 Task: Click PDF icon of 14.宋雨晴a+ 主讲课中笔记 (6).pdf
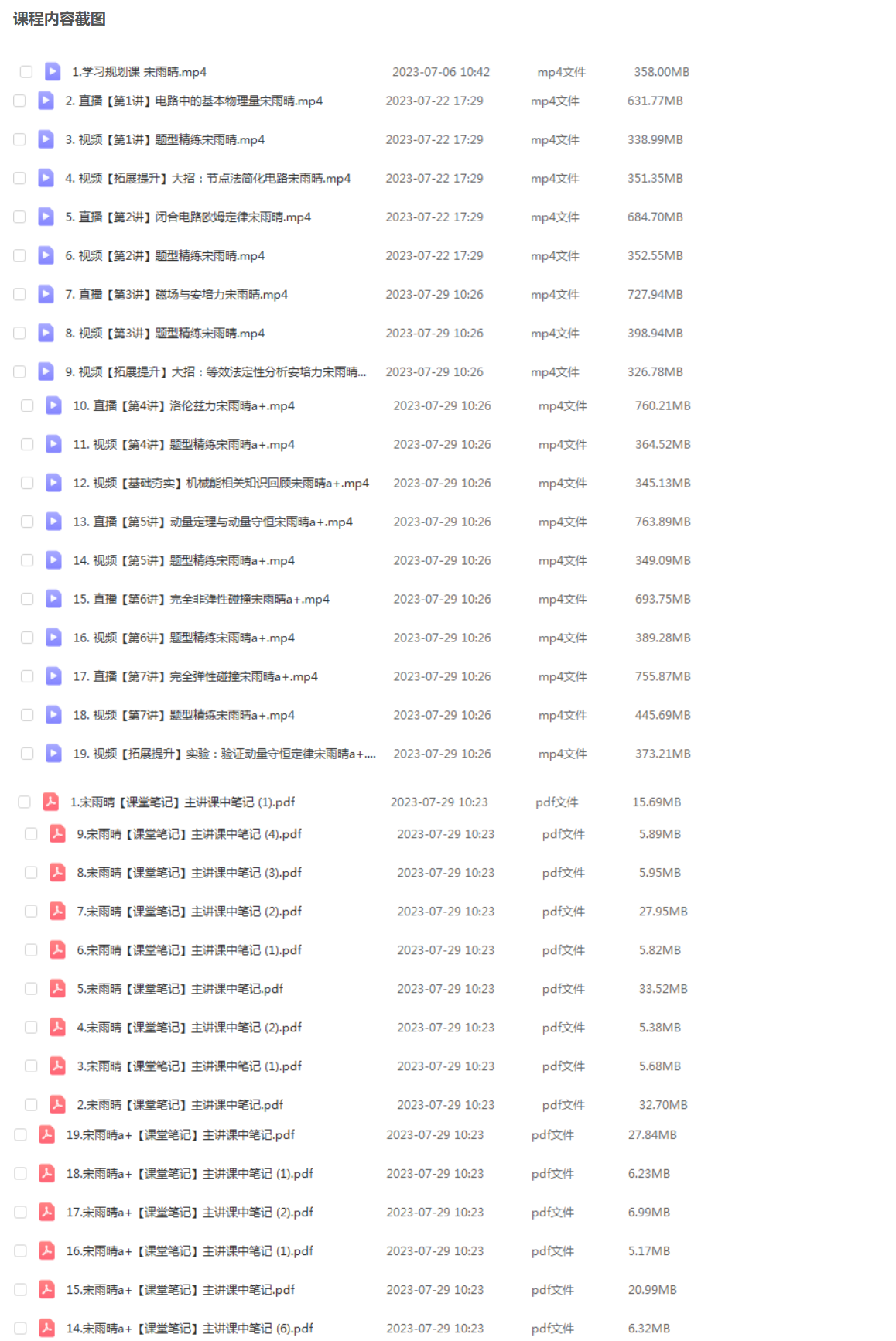tap(47, 1328)
